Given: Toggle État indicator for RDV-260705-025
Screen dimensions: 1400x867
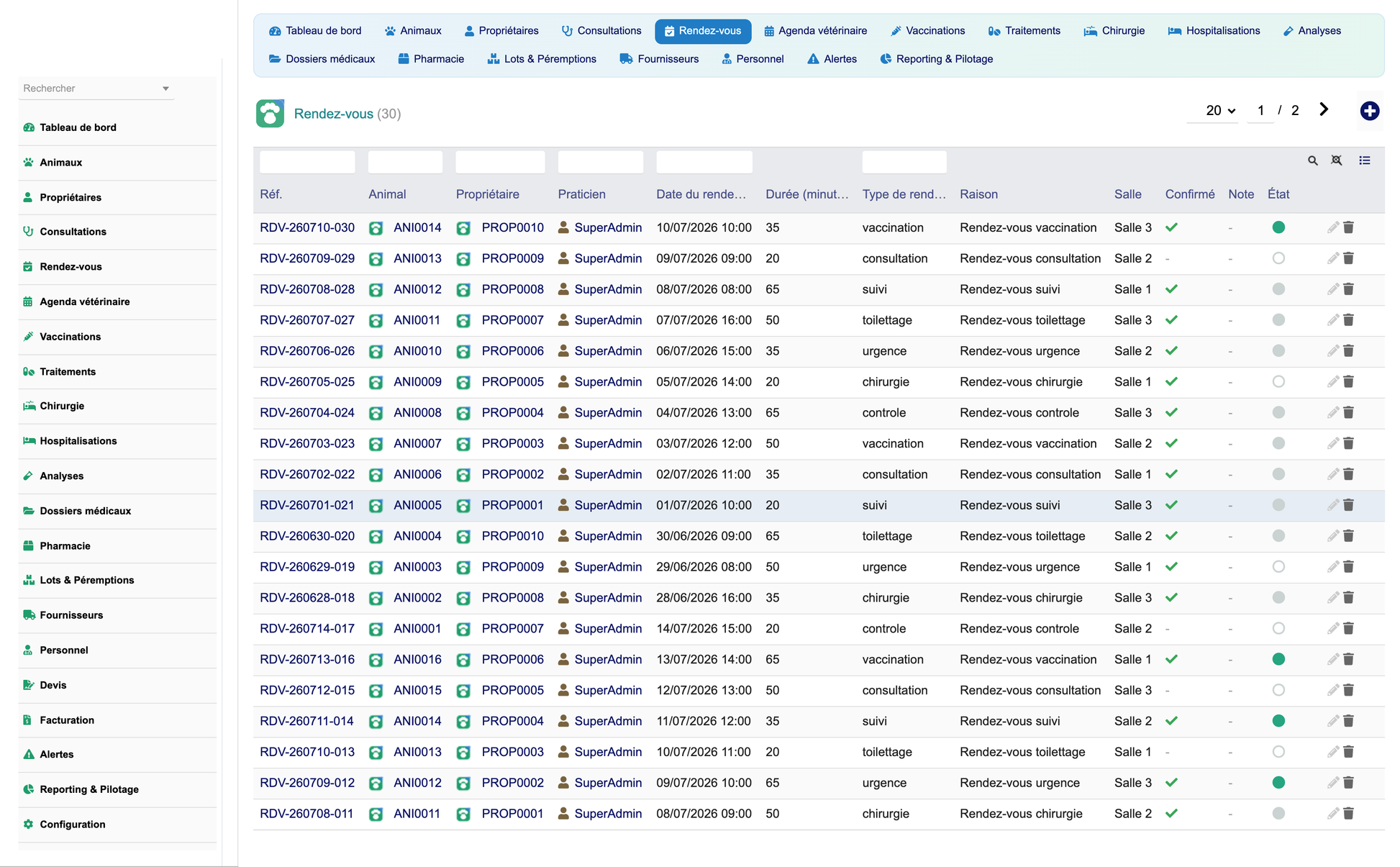Looking at the screenshot, I should (1278, 382).
